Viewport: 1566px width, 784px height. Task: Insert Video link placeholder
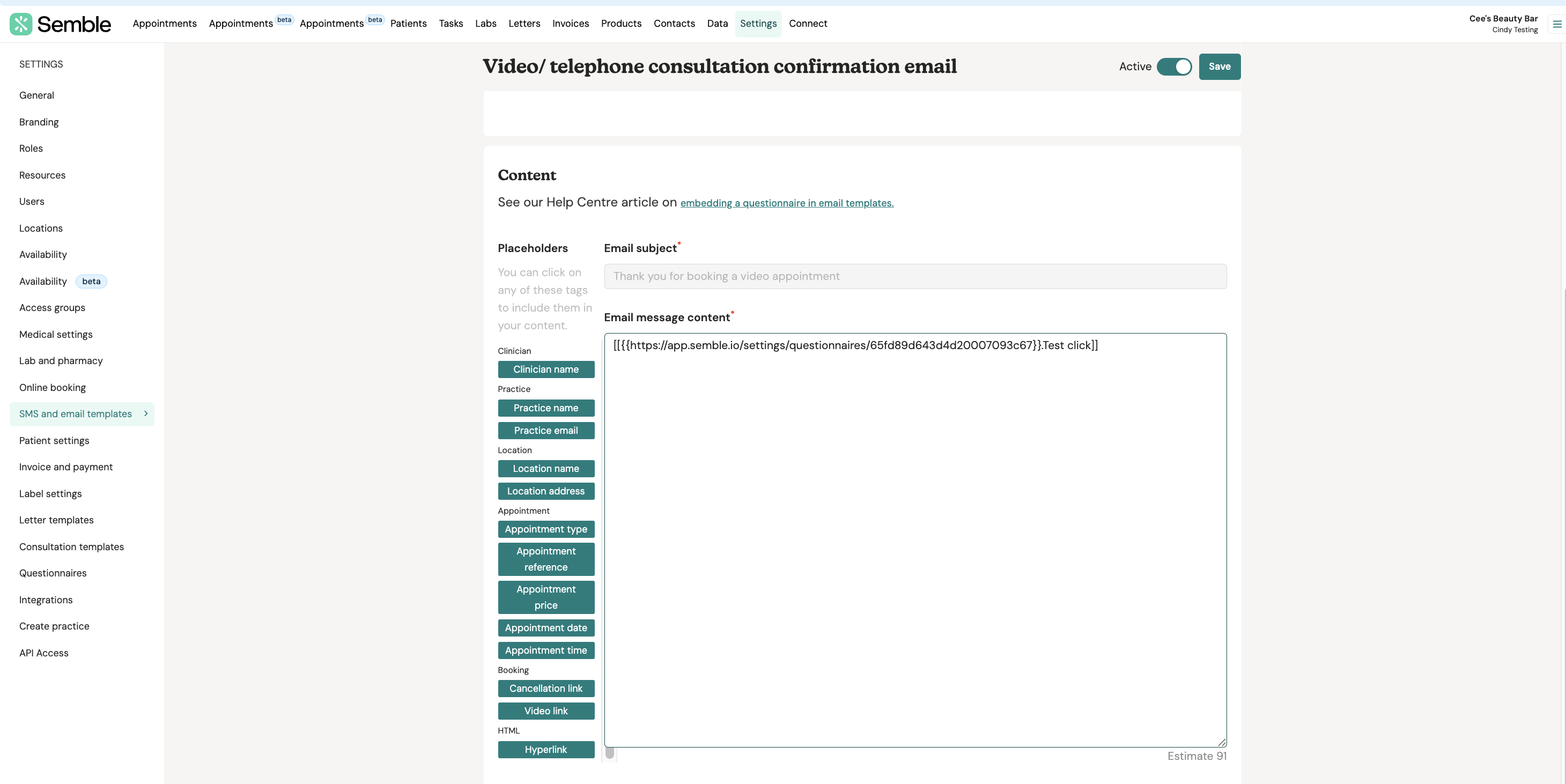coord(546,711)
